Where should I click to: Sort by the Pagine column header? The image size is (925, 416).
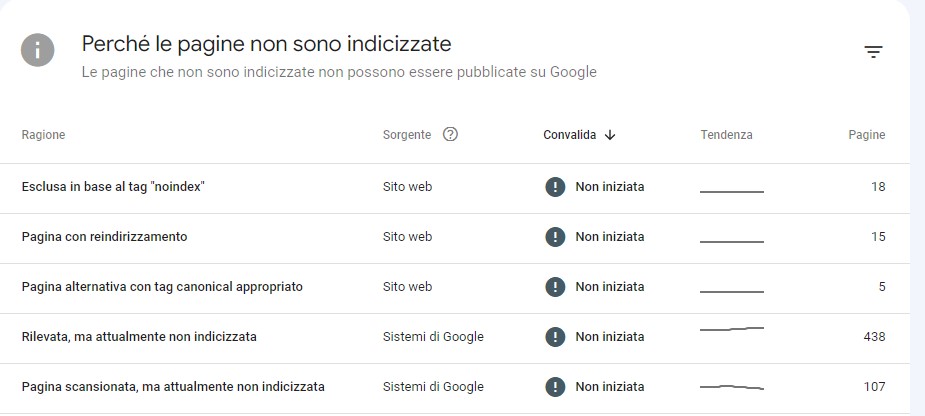(867, 135)
